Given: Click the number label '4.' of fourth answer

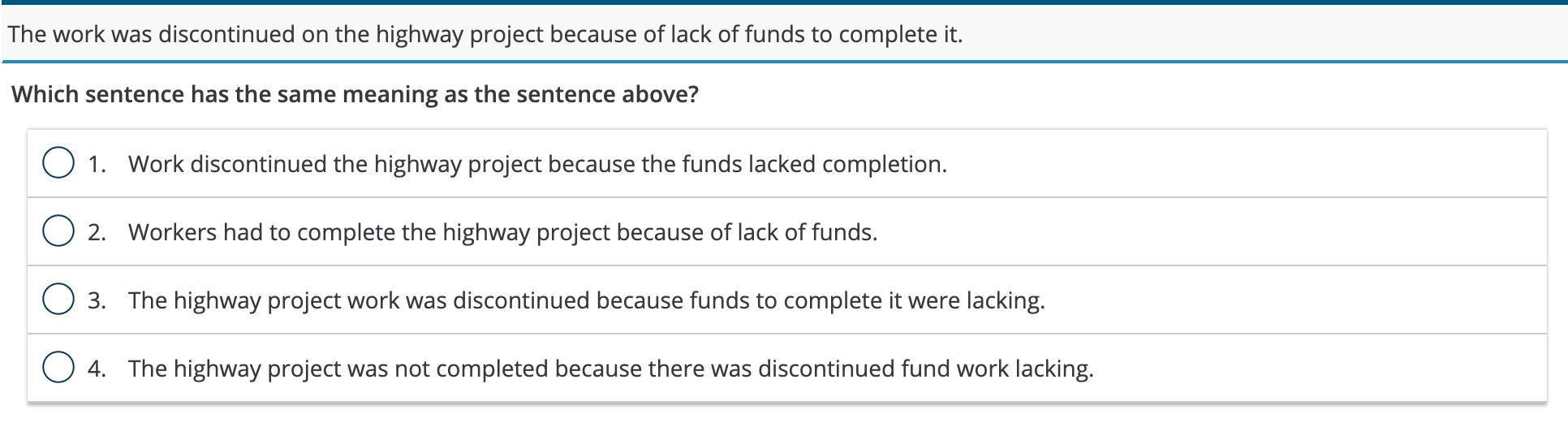Looking at the screenshot, I should point(97,369).
